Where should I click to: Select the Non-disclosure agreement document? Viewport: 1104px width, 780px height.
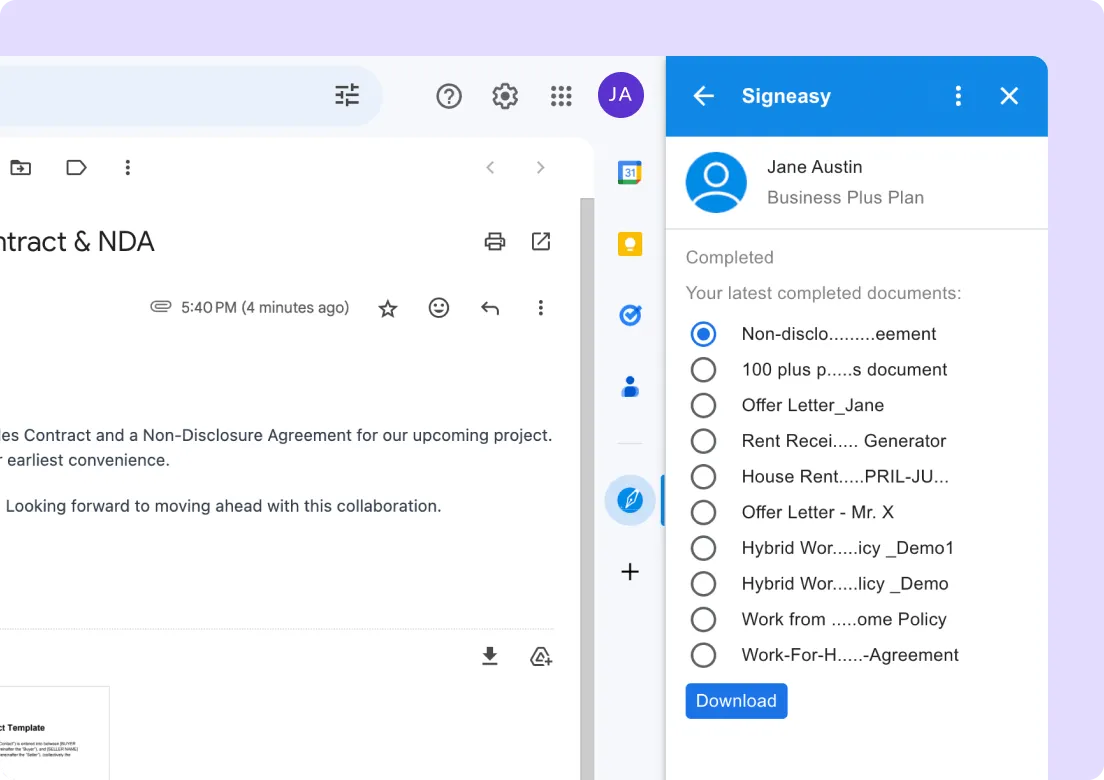click(703, 333)
